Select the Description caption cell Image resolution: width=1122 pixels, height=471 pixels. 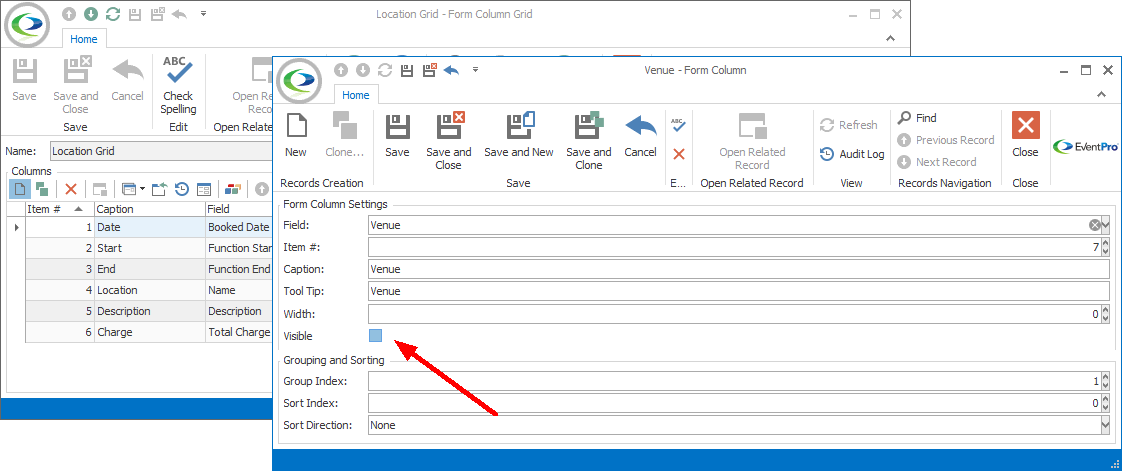(150, 311)
